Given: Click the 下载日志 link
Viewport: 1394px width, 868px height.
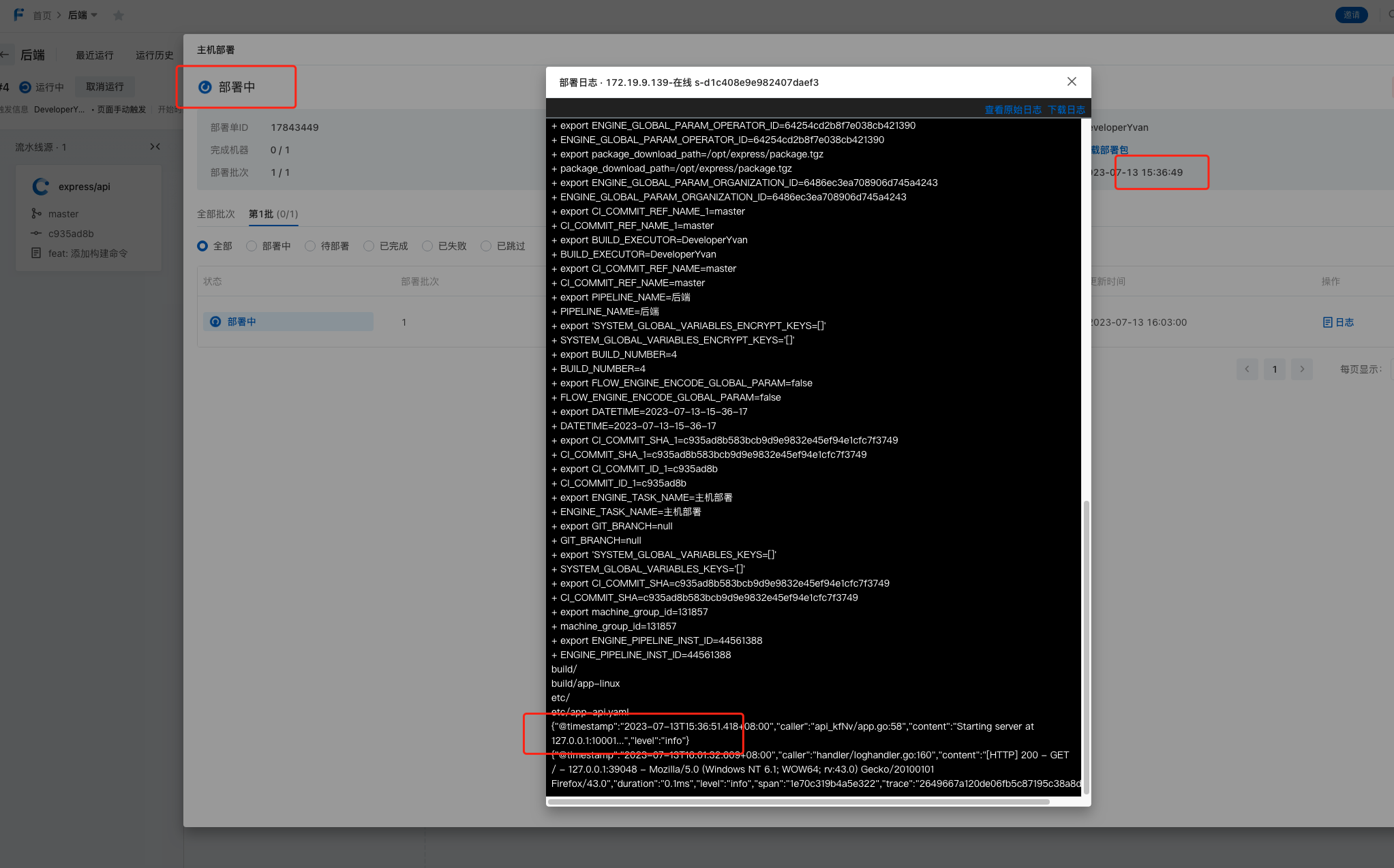Looking at the screenshot, I should click(x=1066, y=110).
